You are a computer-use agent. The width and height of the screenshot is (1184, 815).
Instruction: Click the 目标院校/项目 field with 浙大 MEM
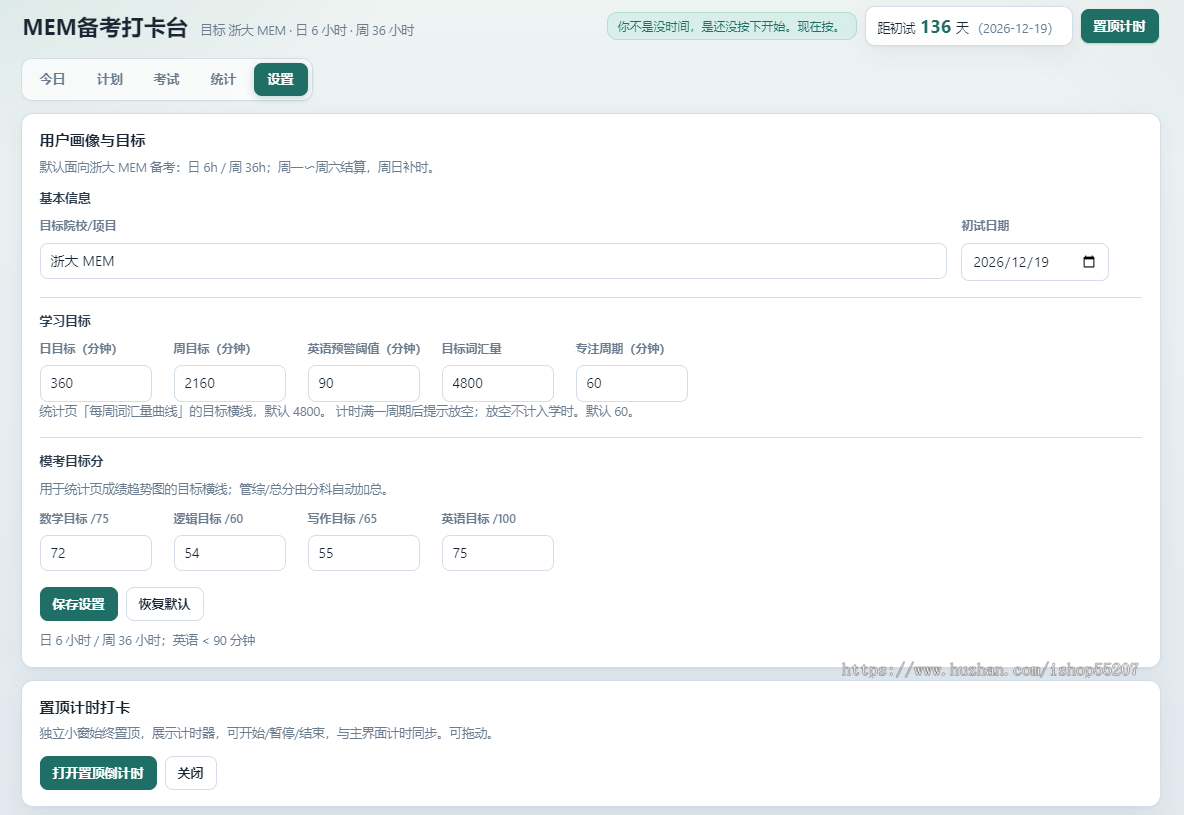click(493, 261)
